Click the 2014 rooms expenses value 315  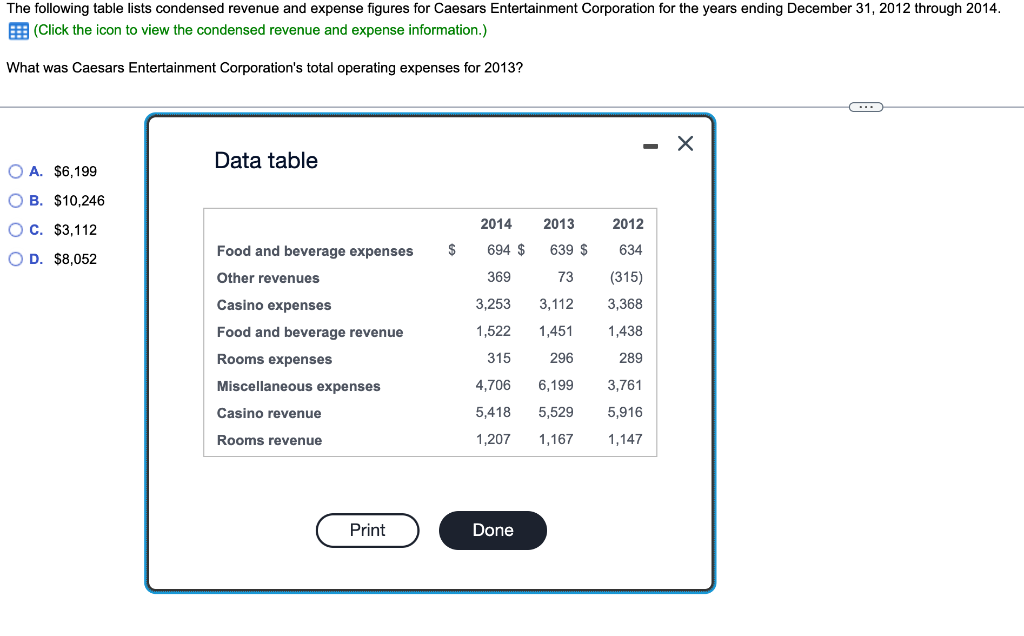tap(499, 358)
